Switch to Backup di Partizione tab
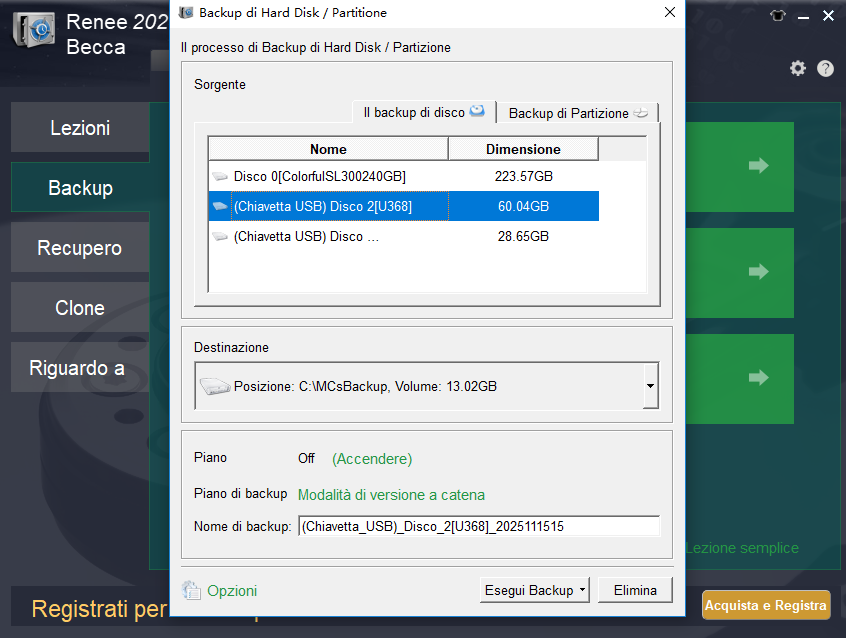Screen dimensions: 846x638 click(x=577, y=113)
